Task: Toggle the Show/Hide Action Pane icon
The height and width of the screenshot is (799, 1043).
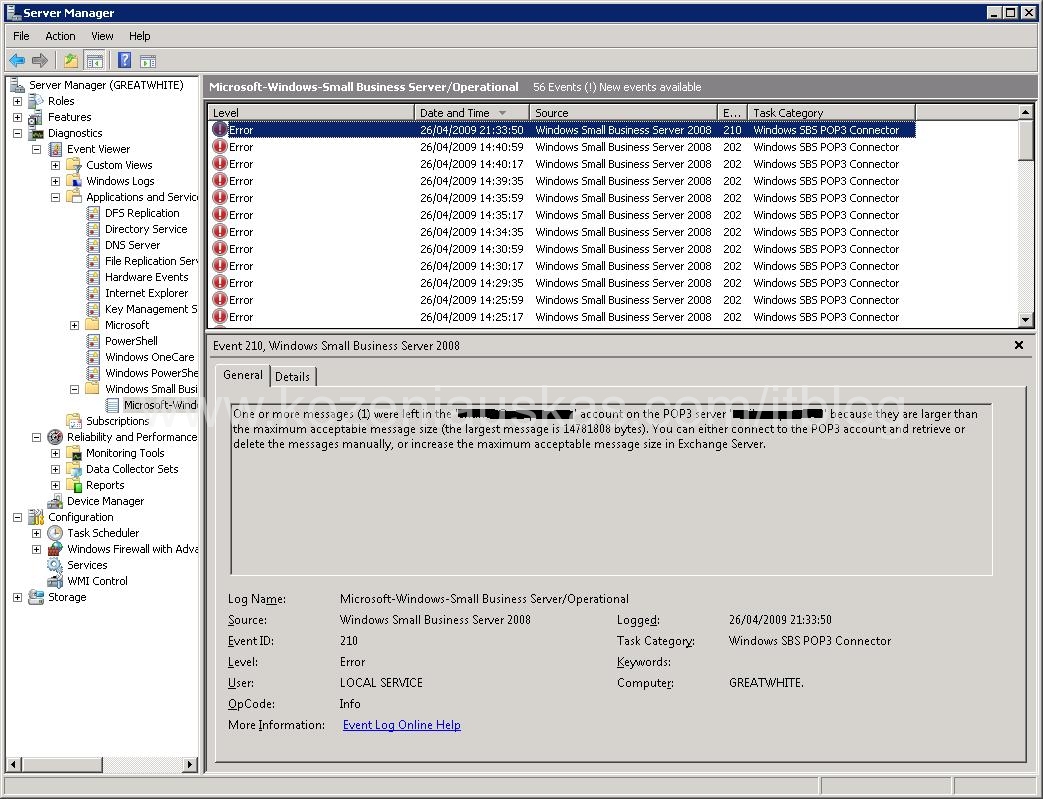Action: click(x=148, y=61)
